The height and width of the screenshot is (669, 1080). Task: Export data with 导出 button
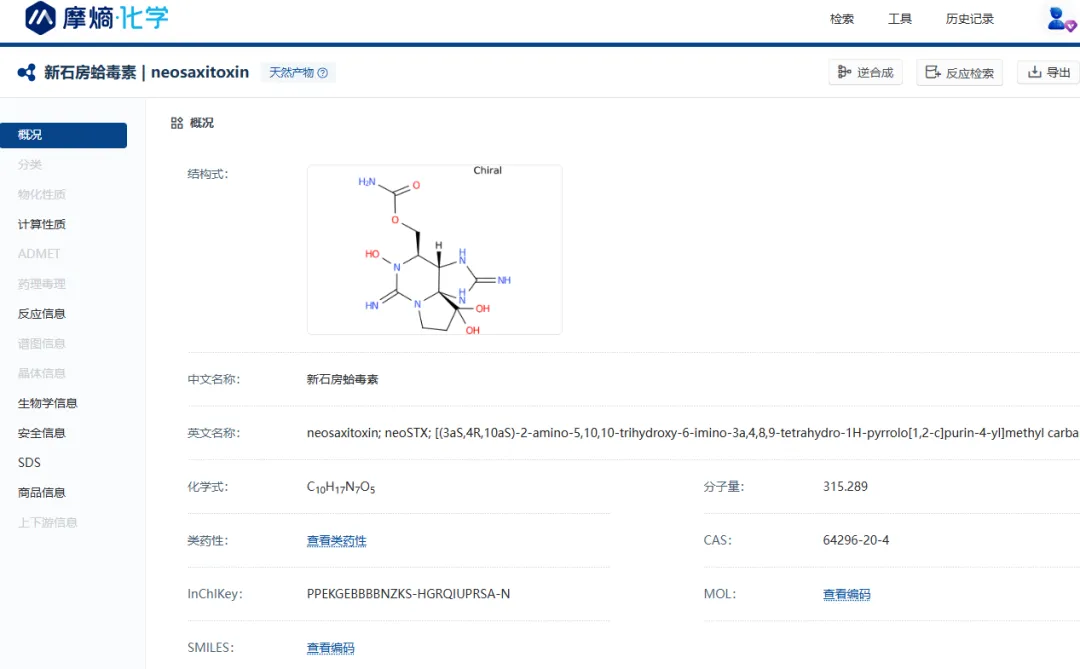click(1049, 72)
